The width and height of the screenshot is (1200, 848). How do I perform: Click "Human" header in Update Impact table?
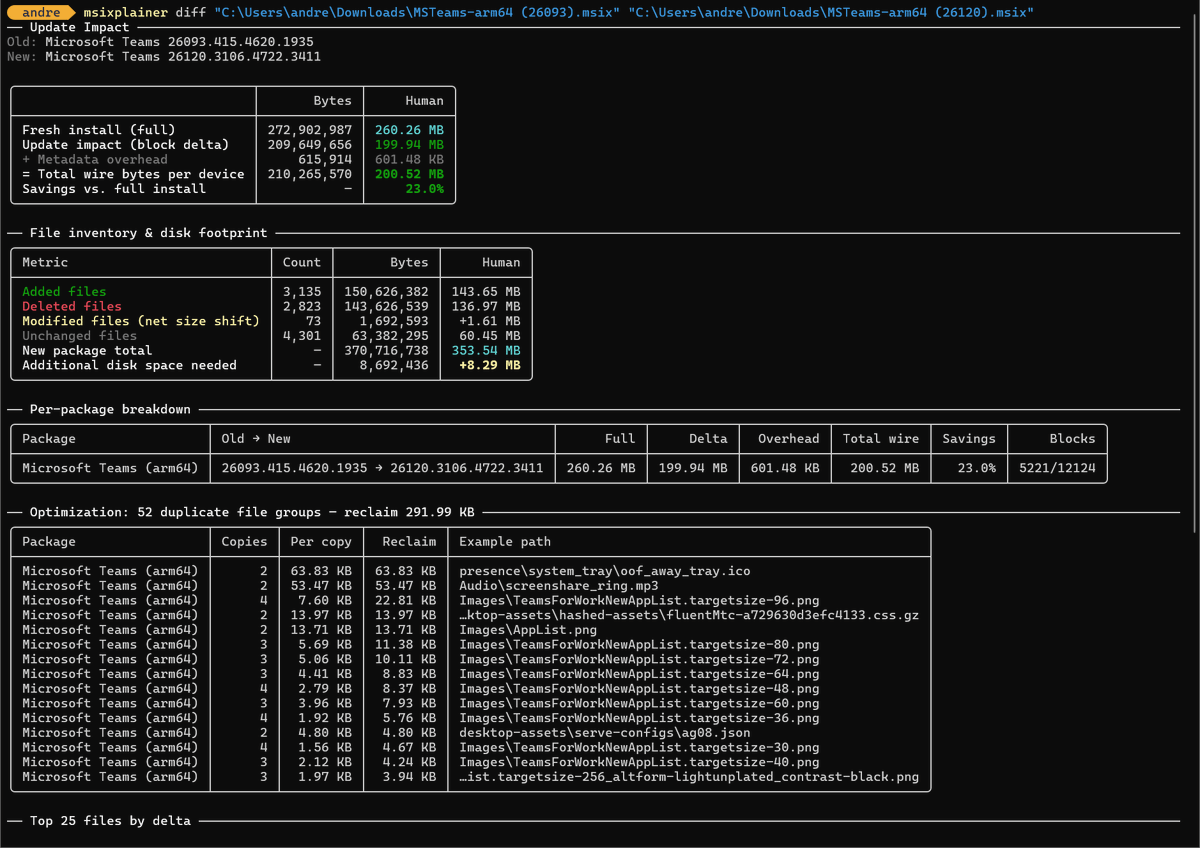[x=424, y=100]
